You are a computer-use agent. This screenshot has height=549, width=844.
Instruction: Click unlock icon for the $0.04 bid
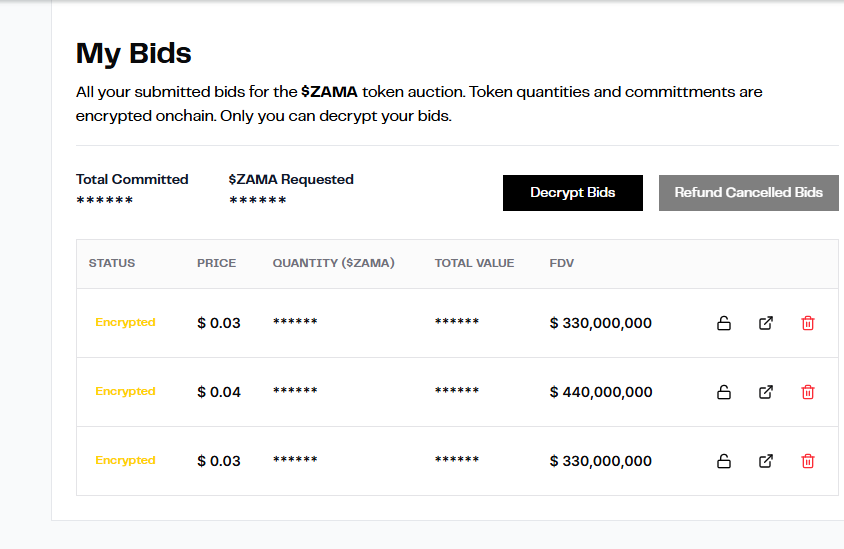pos(724,392)
